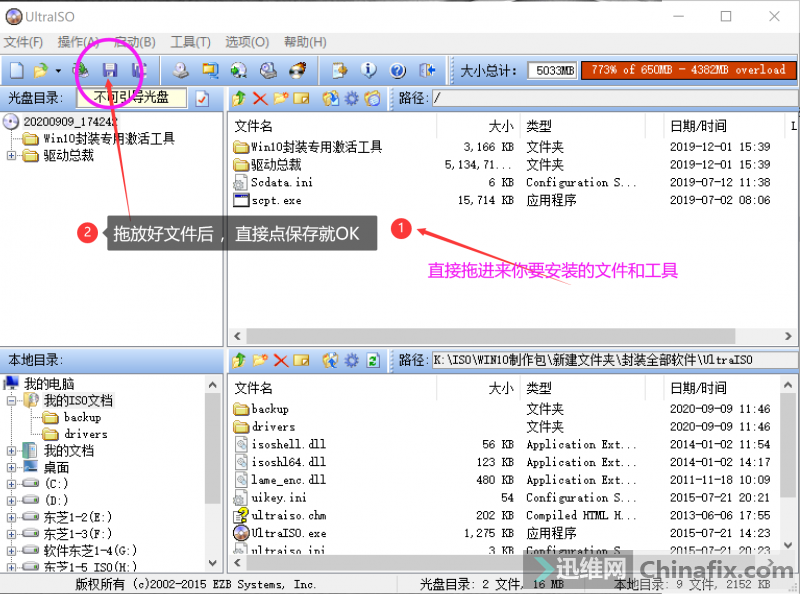The height and width of the screenshot is (594, 800).
Task: Expand the (C:) drive node
Action: pos(11,484)
